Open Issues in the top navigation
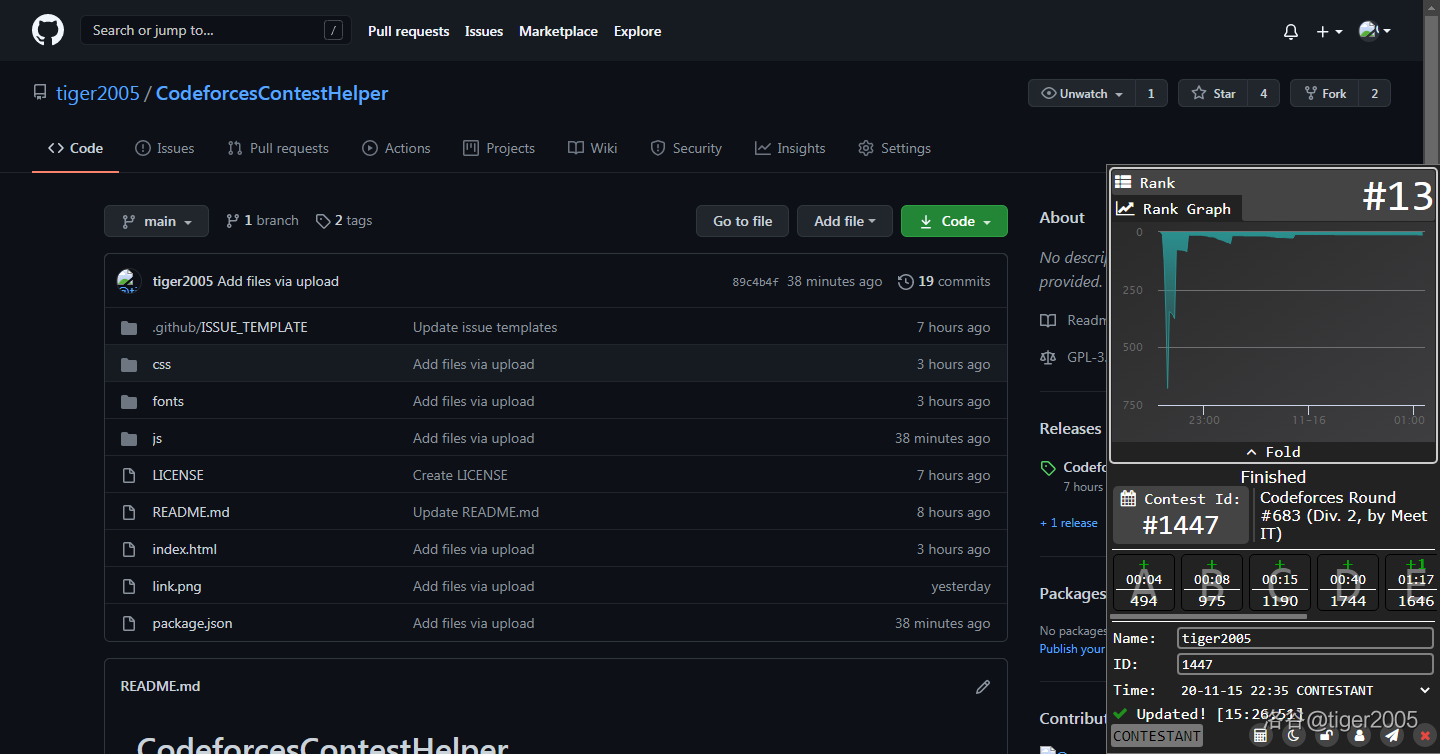 point(484,31)
